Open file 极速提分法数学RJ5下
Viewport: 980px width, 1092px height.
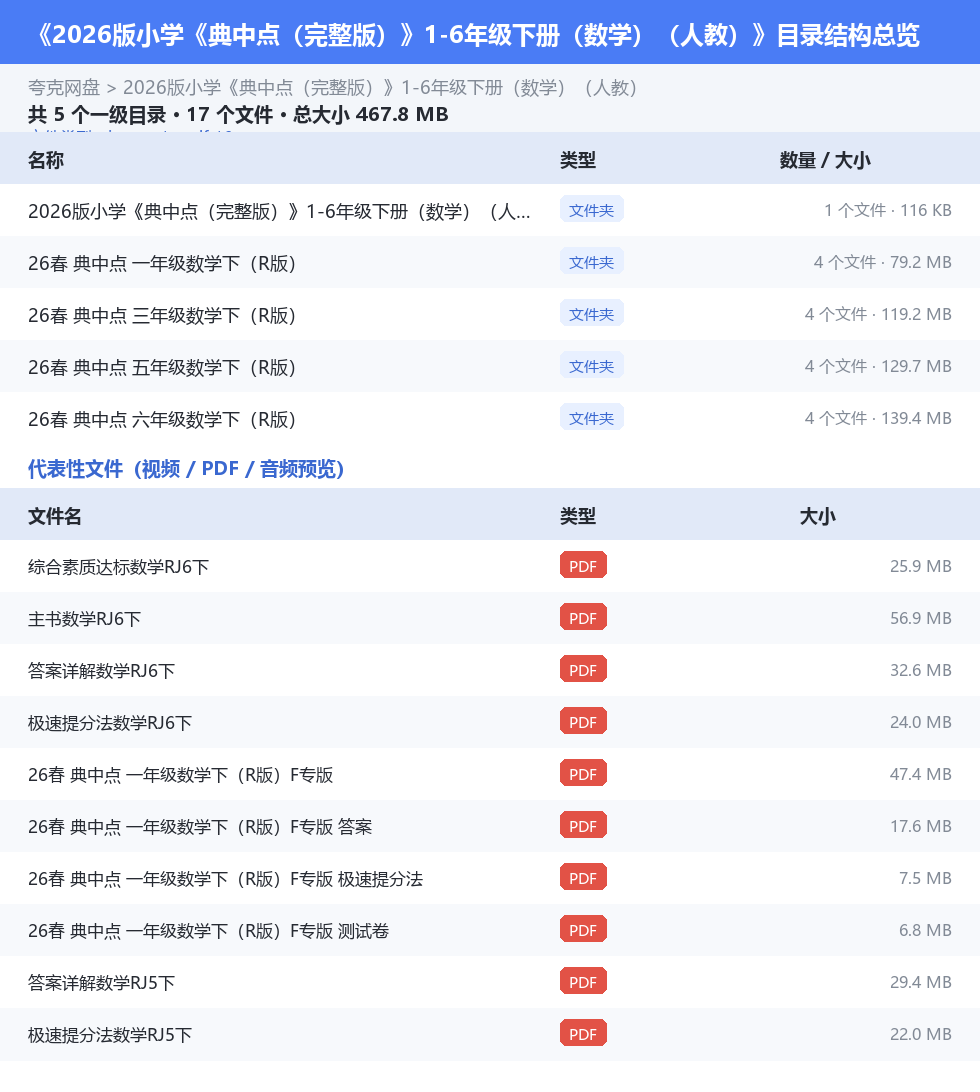click(x=110, y=1035)
